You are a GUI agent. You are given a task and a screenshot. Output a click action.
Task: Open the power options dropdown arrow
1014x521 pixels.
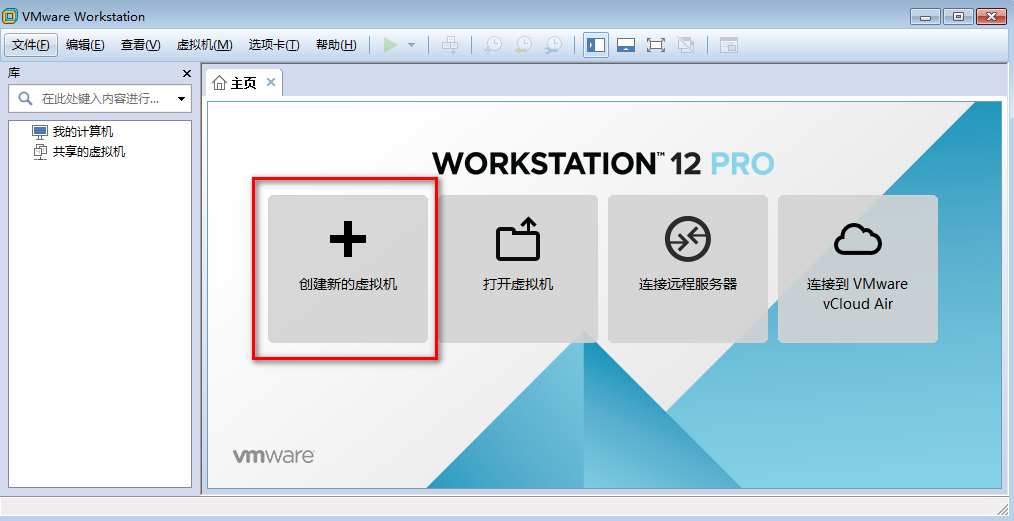pyautogui.click(x=411, y=45)
